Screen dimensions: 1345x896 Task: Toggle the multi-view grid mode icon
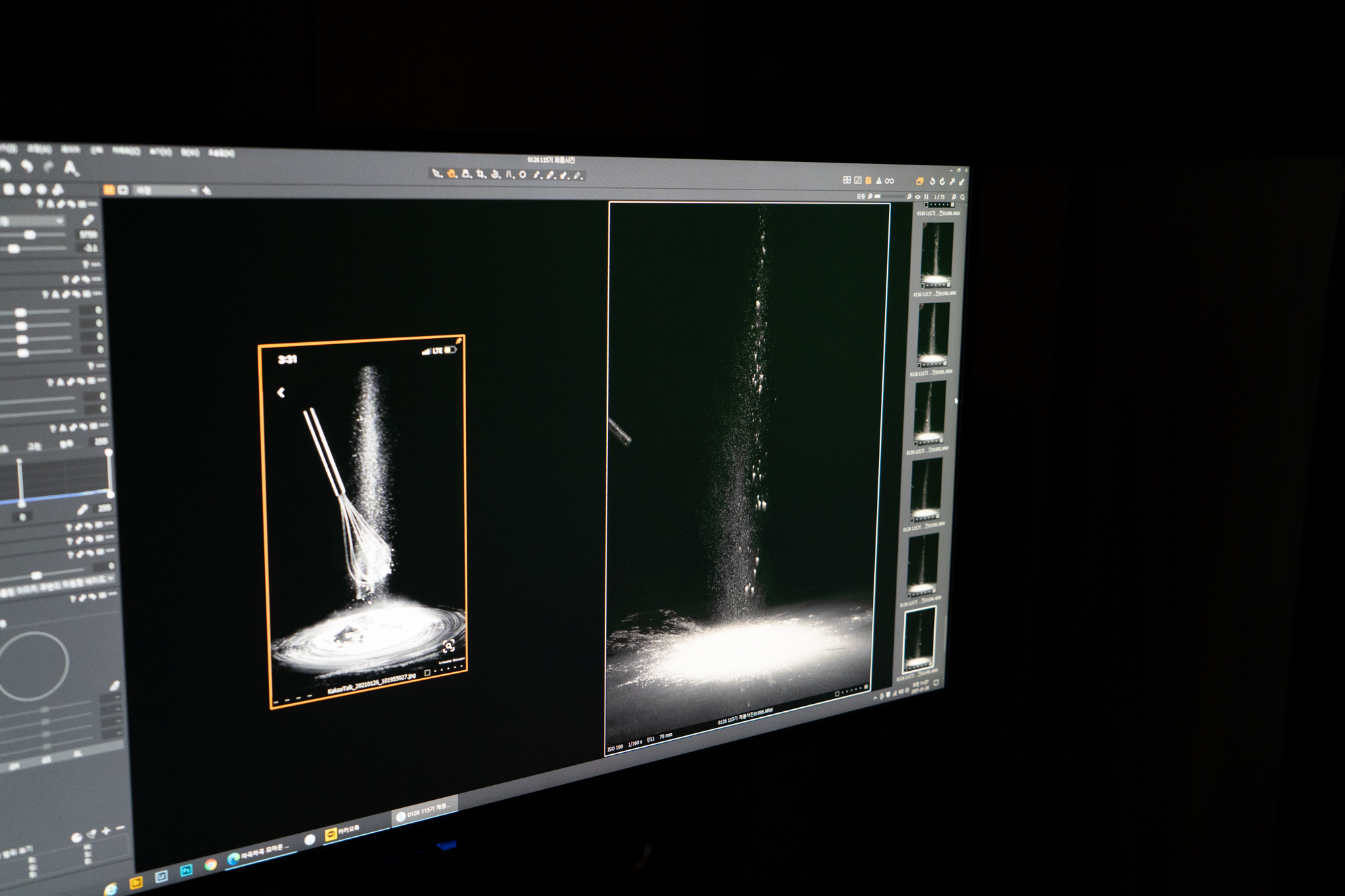tap(109, 190)
